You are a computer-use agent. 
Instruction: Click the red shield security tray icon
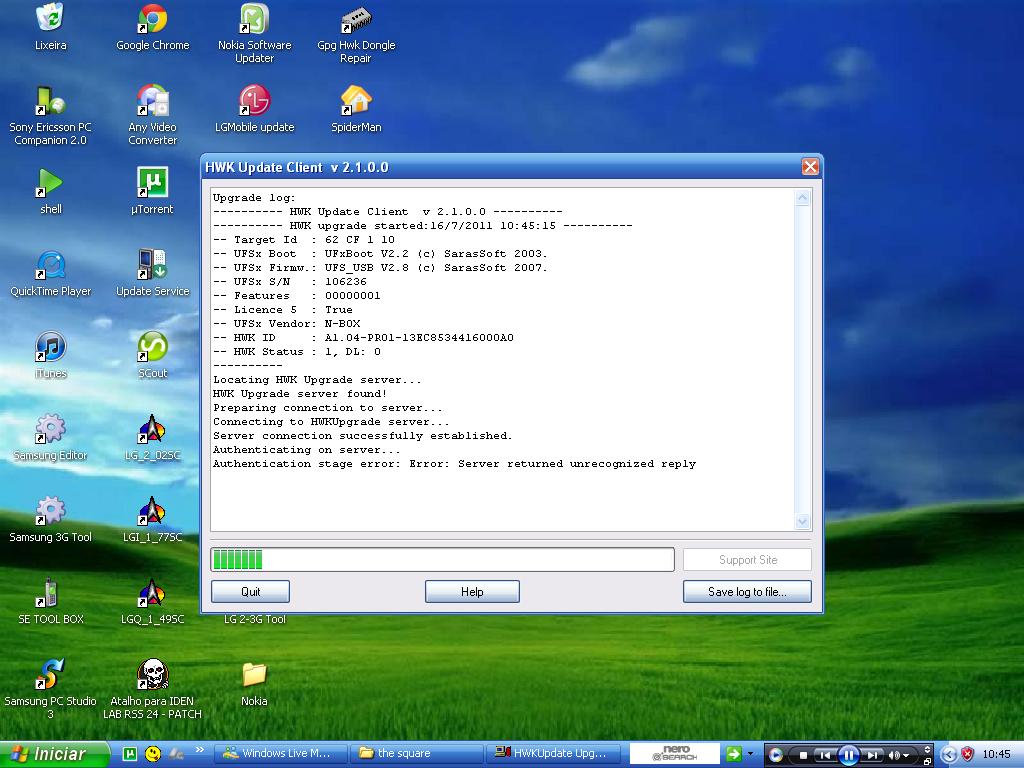point(968,755)
